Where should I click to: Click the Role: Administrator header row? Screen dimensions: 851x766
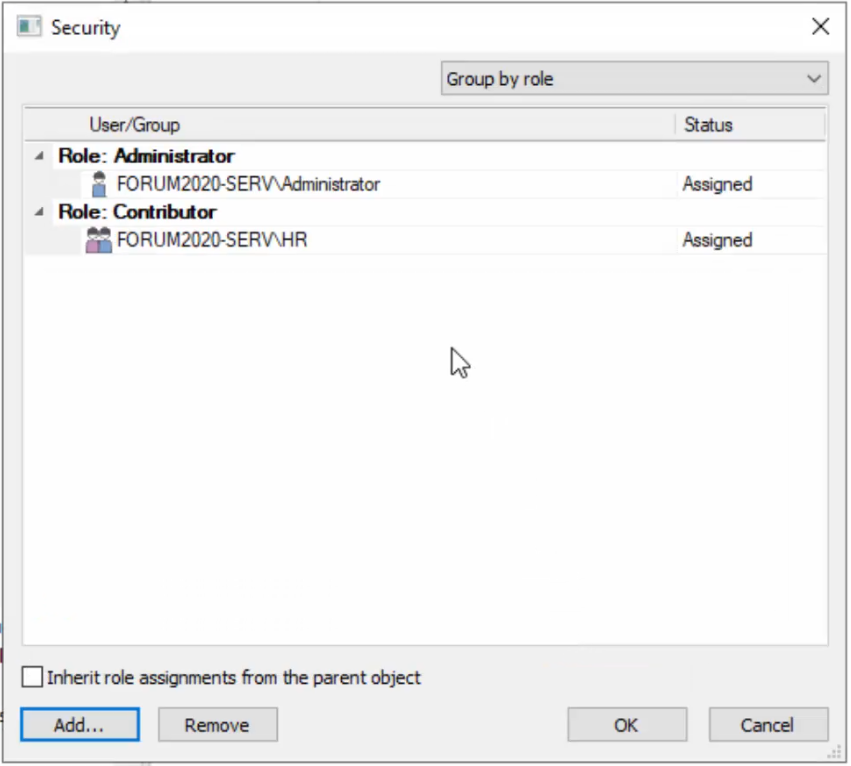tap(146, 156)
